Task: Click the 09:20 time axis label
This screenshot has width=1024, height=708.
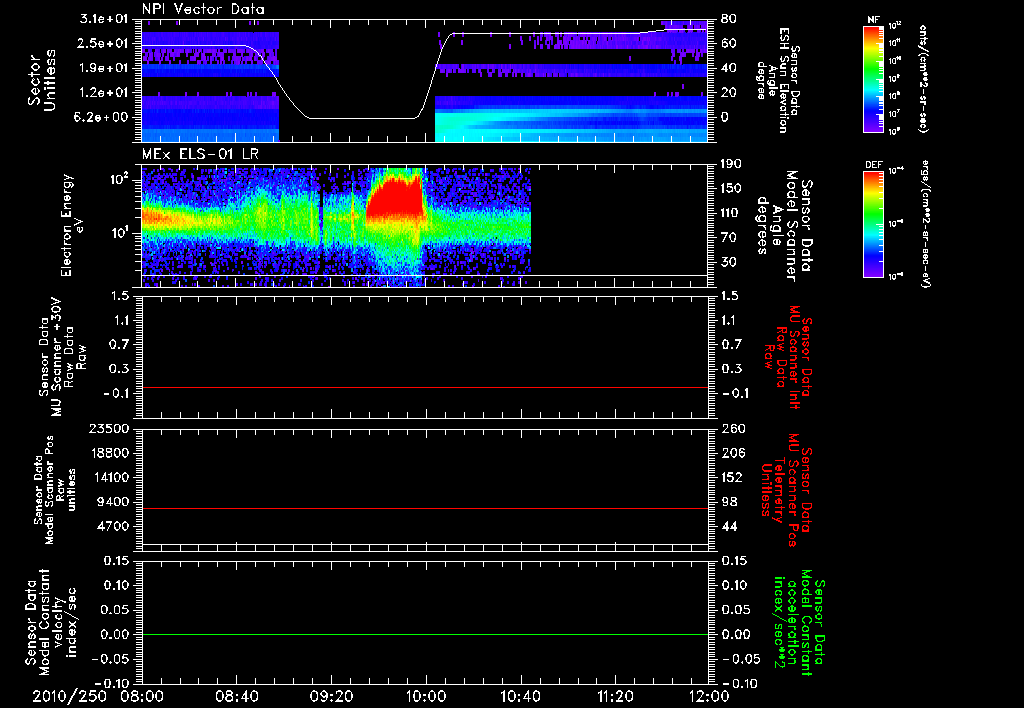Action: click(x=331, y=695)
